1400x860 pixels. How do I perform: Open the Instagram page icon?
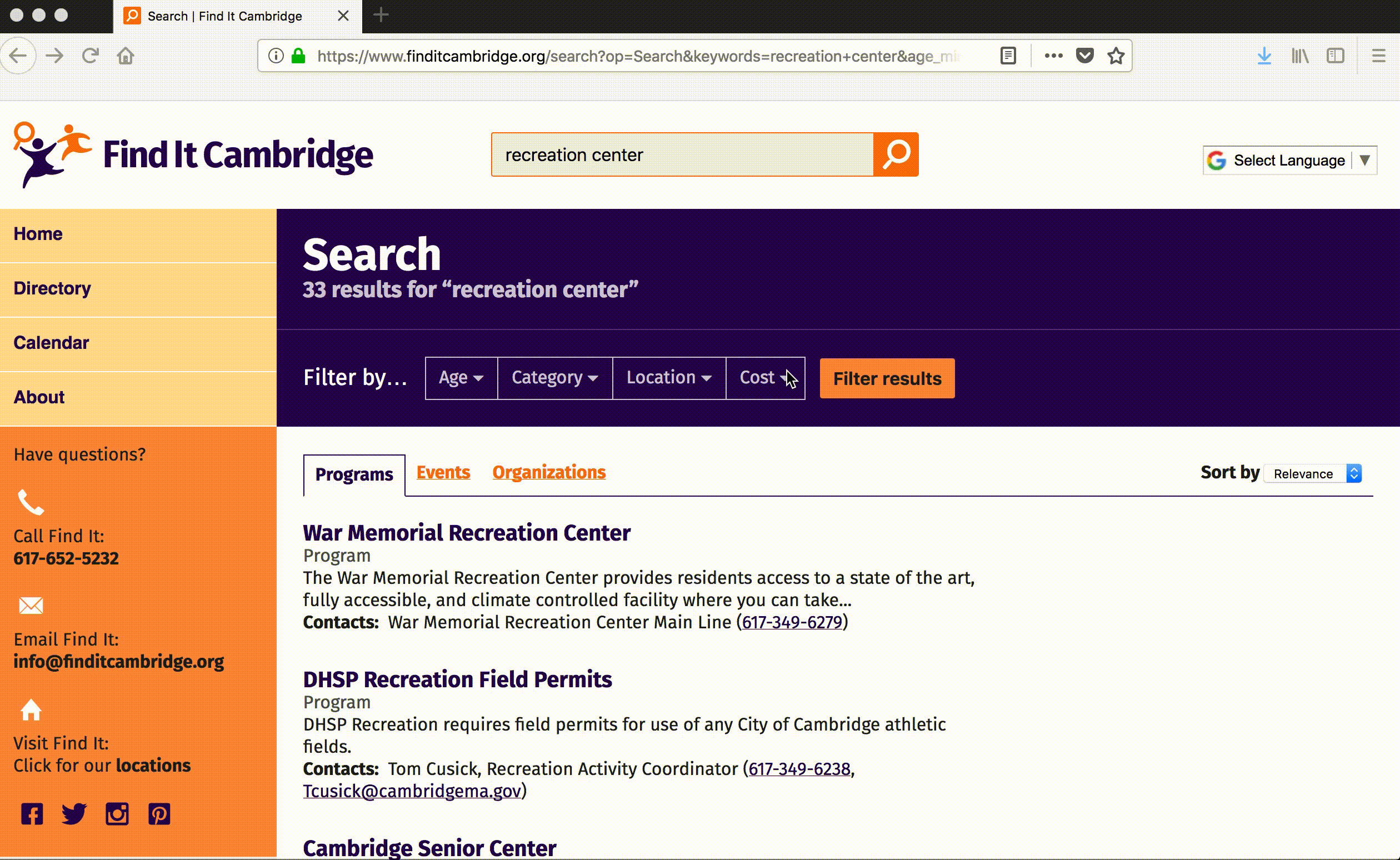[117, 814]
